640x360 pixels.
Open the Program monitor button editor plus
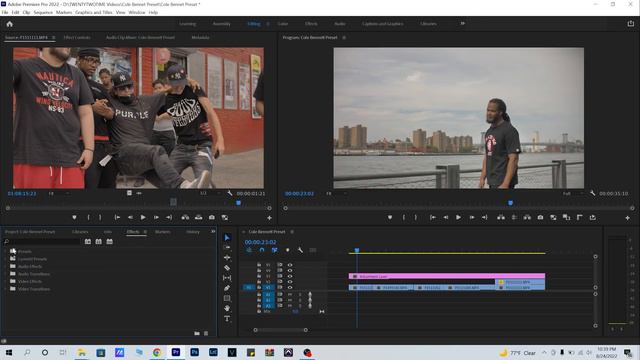[x=627, y=218]
